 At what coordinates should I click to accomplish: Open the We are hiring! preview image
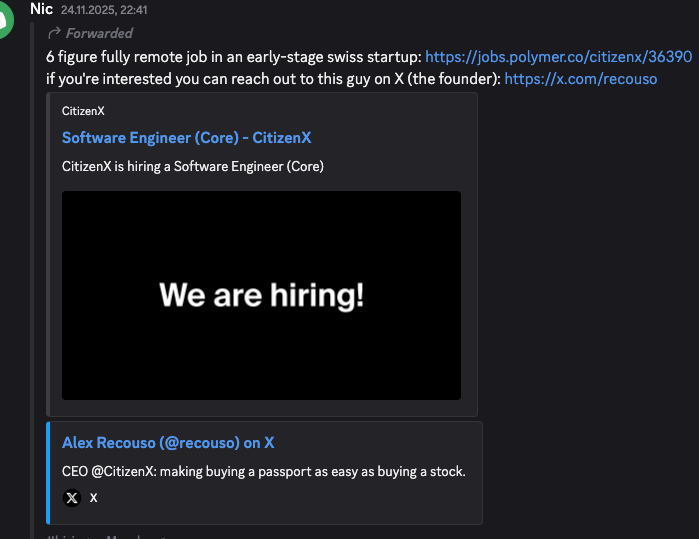pyautogui.click(x=261, y=295)
